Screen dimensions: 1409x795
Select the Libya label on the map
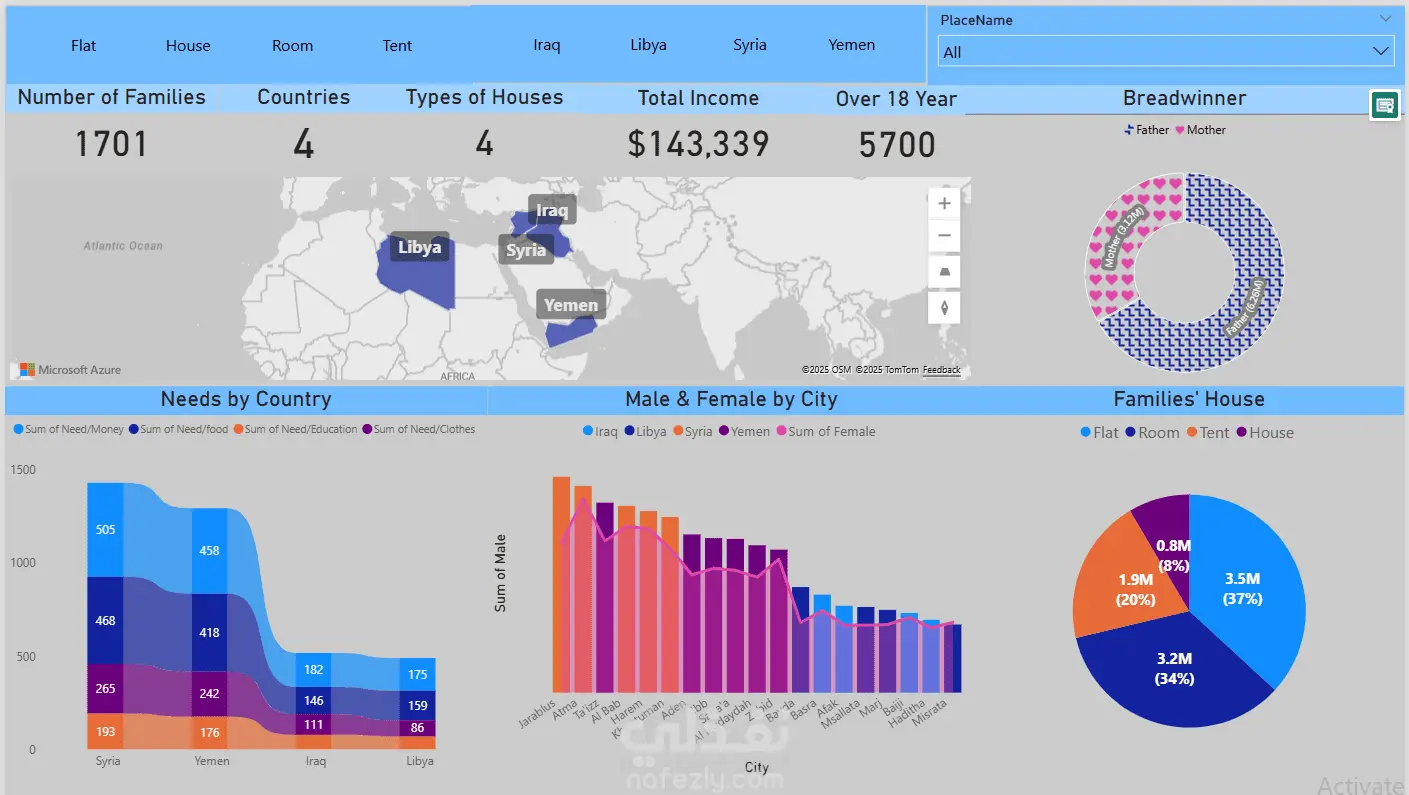point(420,248)
